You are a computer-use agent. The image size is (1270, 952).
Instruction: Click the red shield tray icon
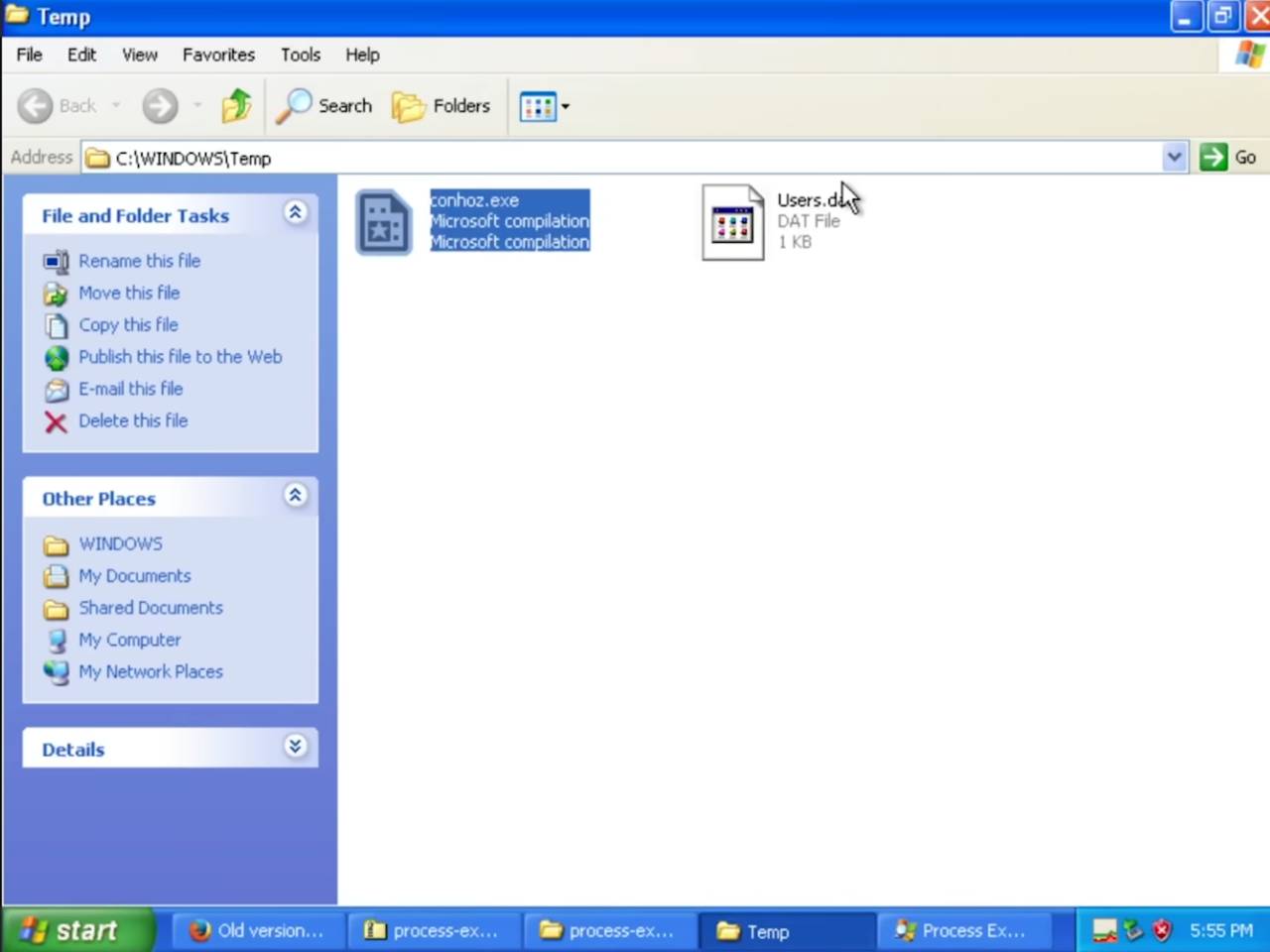(x=1162, y=930)
